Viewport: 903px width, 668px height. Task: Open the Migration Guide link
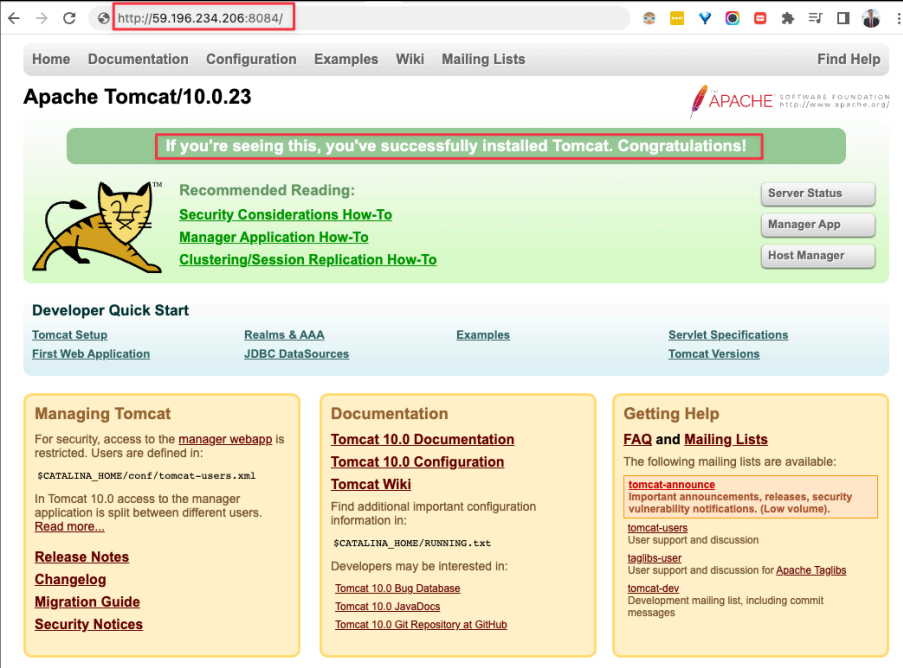(x=87, y=602)
